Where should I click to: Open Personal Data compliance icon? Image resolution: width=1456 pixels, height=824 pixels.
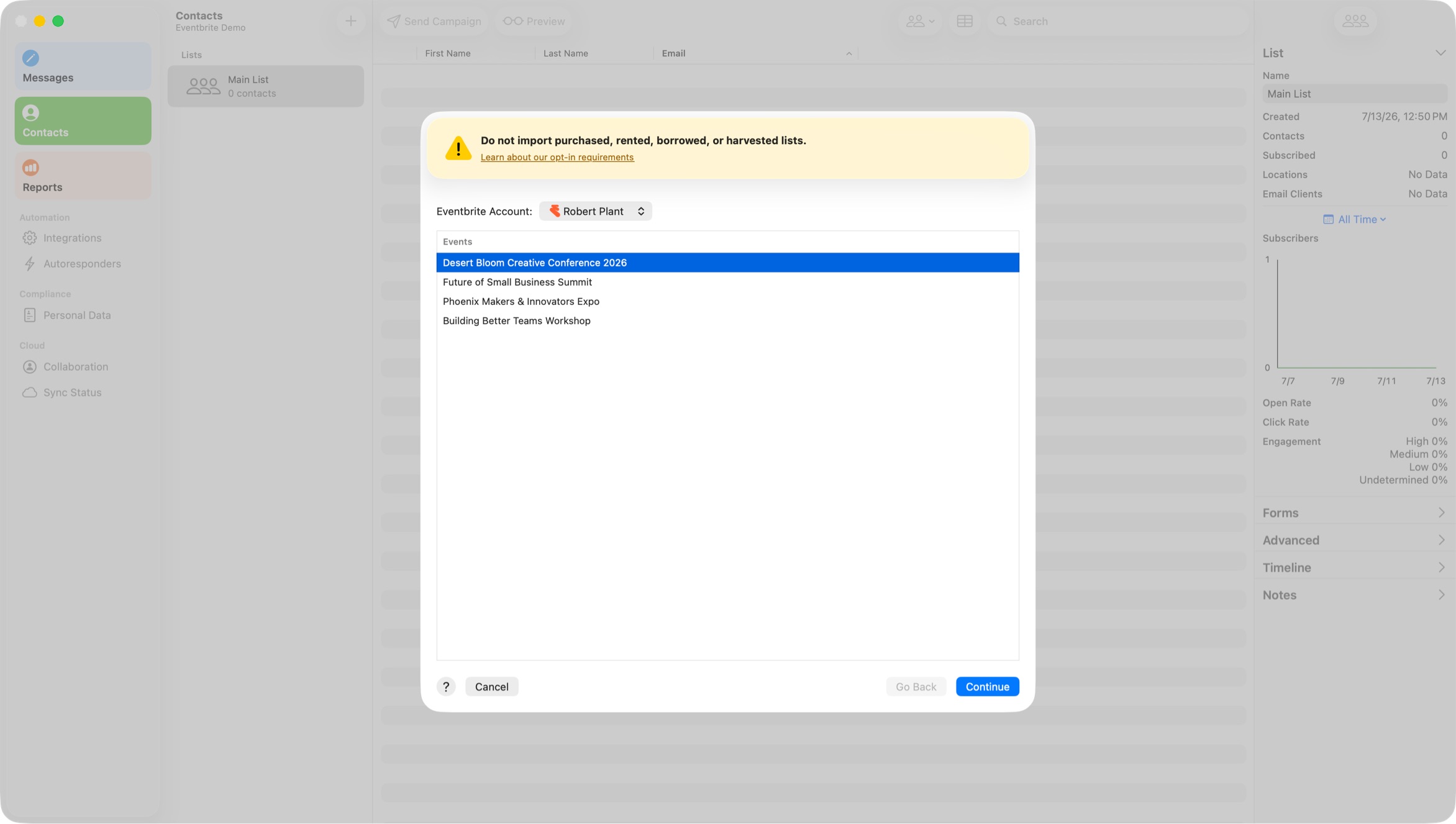[x=29, y=315]
